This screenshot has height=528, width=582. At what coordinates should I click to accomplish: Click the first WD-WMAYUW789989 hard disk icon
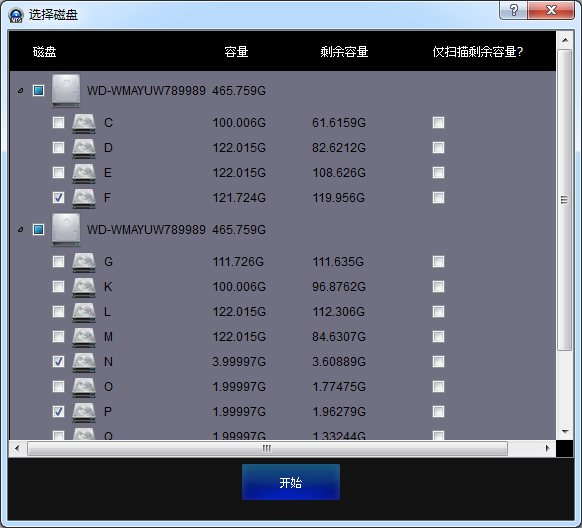tap(66, 91)
